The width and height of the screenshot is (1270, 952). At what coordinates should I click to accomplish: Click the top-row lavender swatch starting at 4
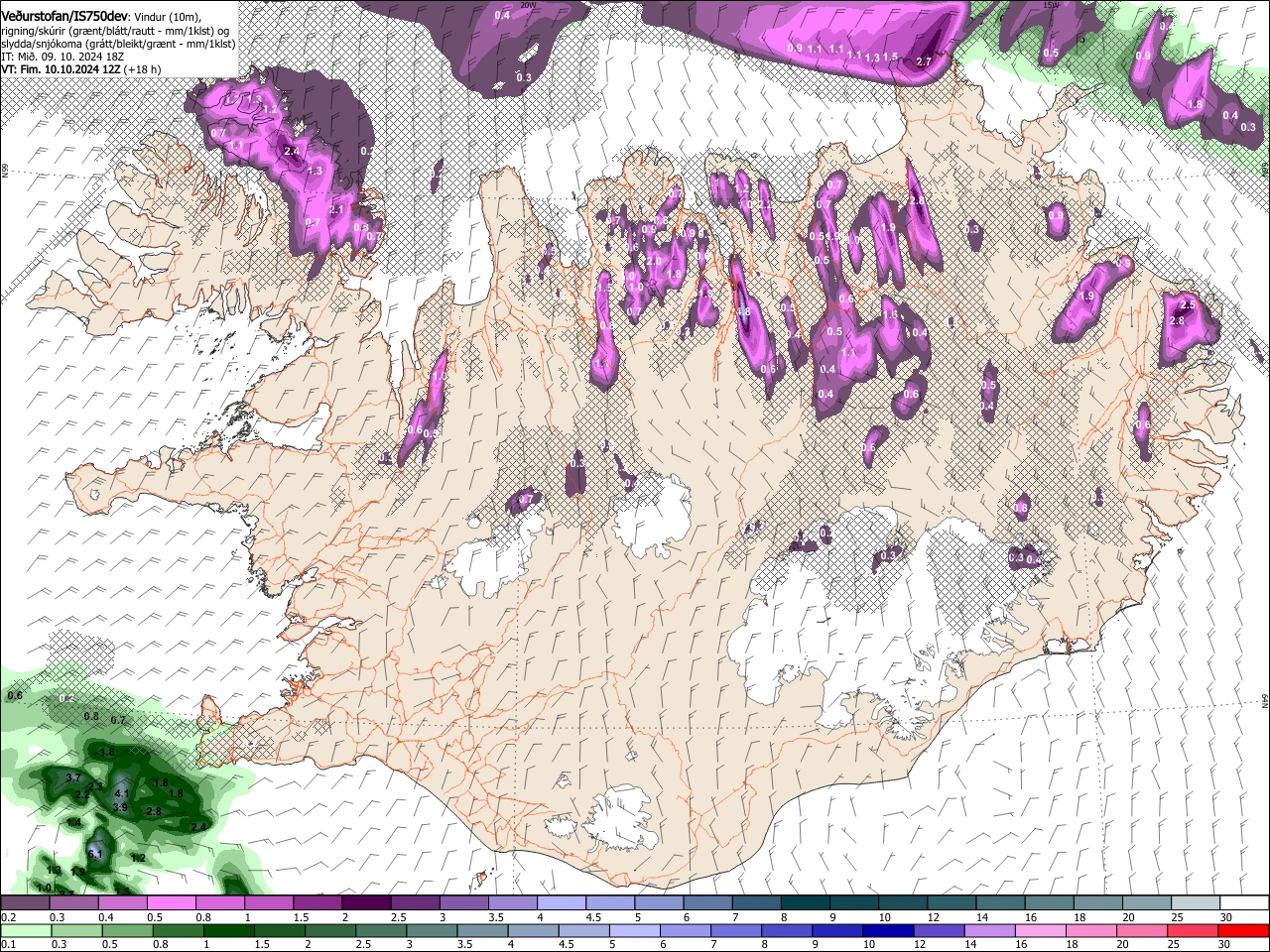[560, 902]
